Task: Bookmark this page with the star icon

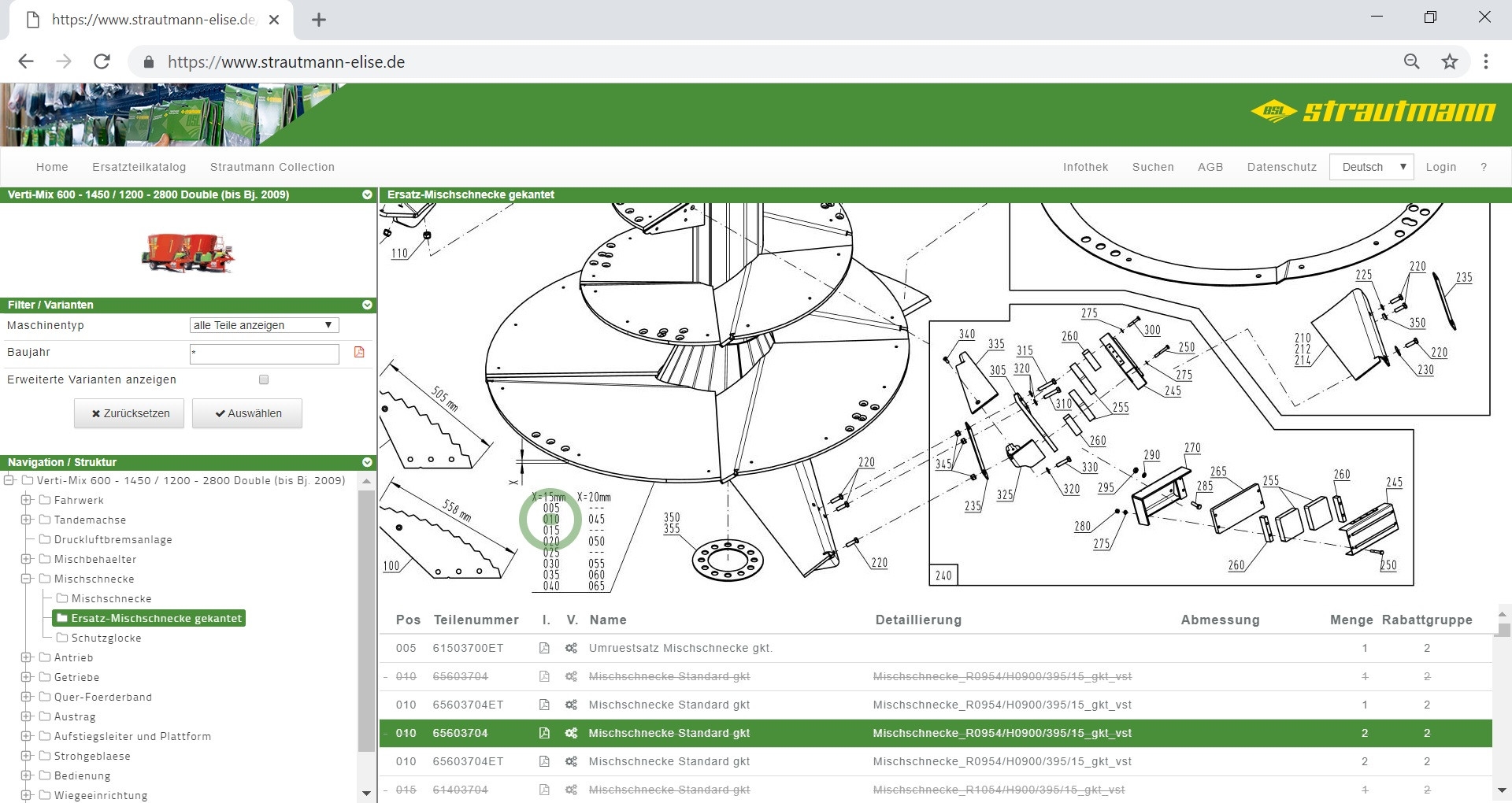Action: pos(1450,61)
